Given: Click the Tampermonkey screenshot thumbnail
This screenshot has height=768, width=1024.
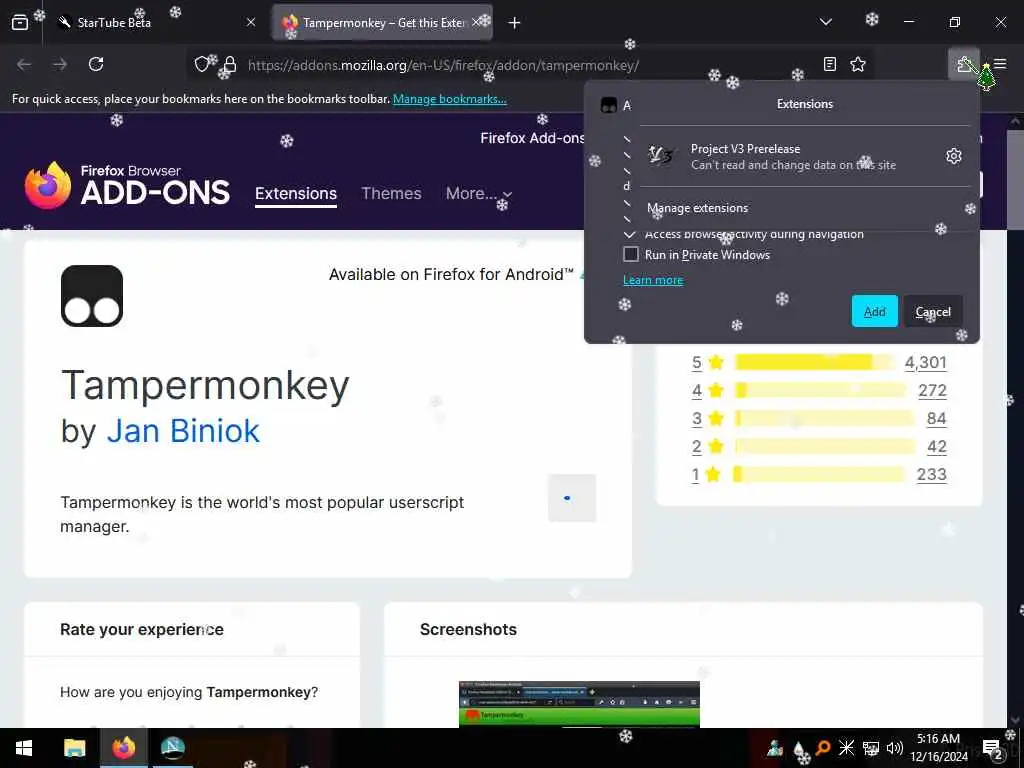Looking at the screenshot, I should pos(579,704).
